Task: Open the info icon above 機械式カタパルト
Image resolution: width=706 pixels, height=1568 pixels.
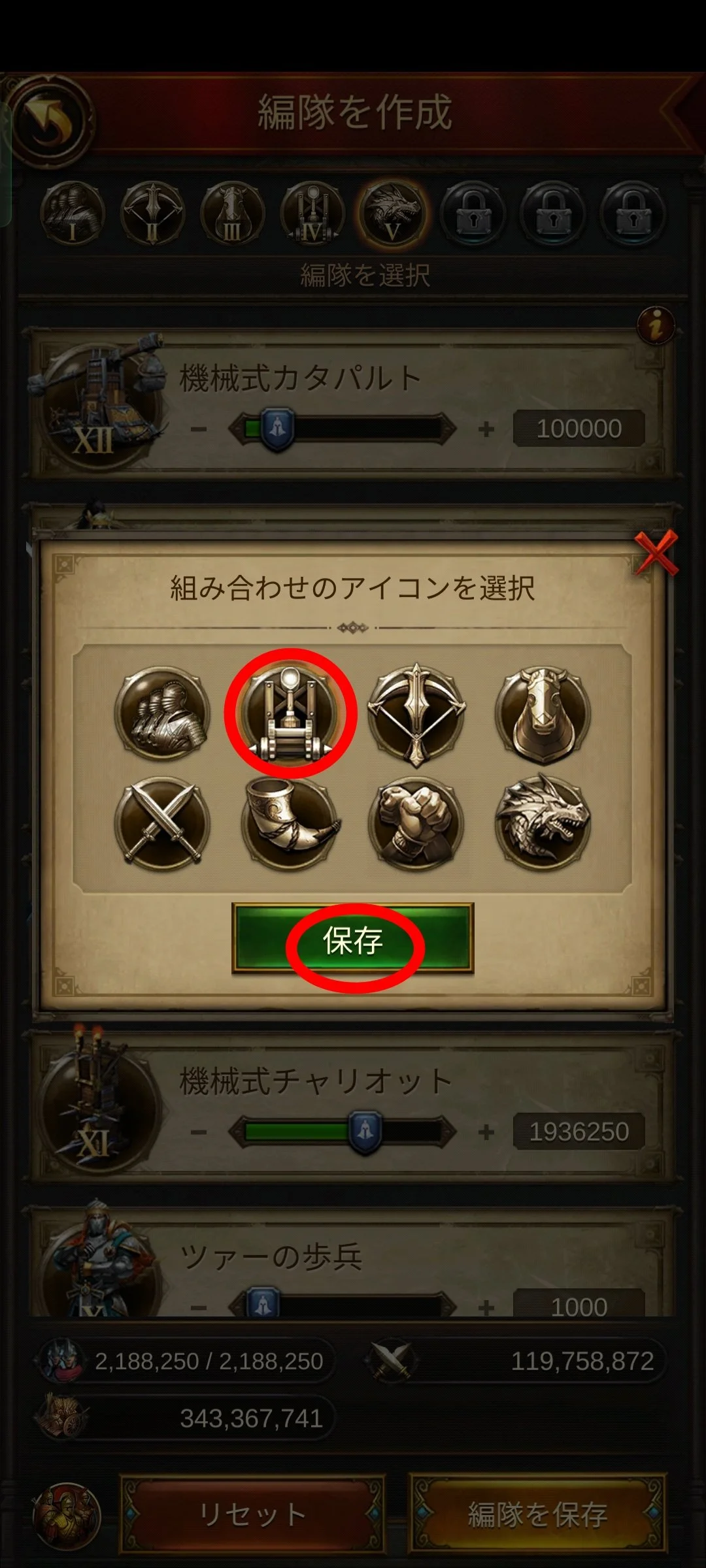Action: (x=656, y=325)
